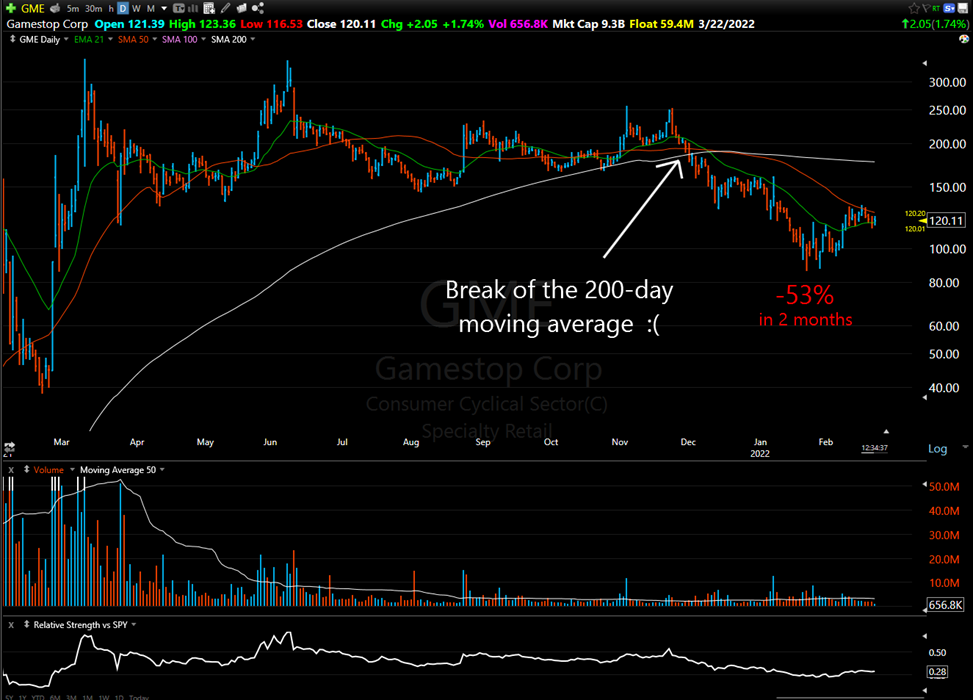973x700 pixels.
Task: Click the save disk icon
Action: (962, 8)
